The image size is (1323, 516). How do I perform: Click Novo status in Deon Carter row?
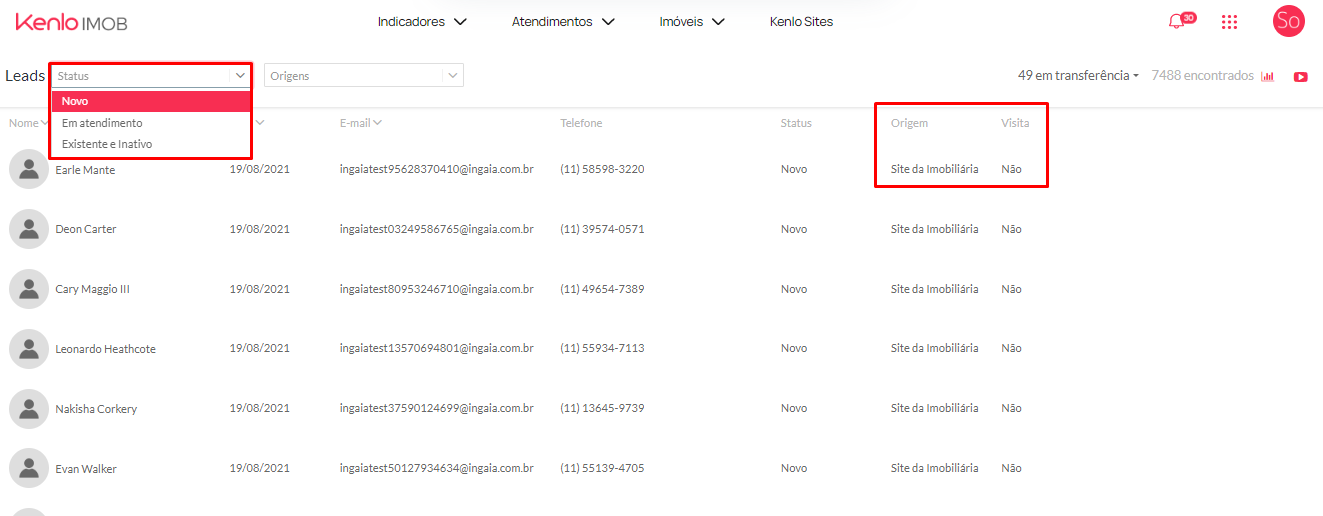794,229
